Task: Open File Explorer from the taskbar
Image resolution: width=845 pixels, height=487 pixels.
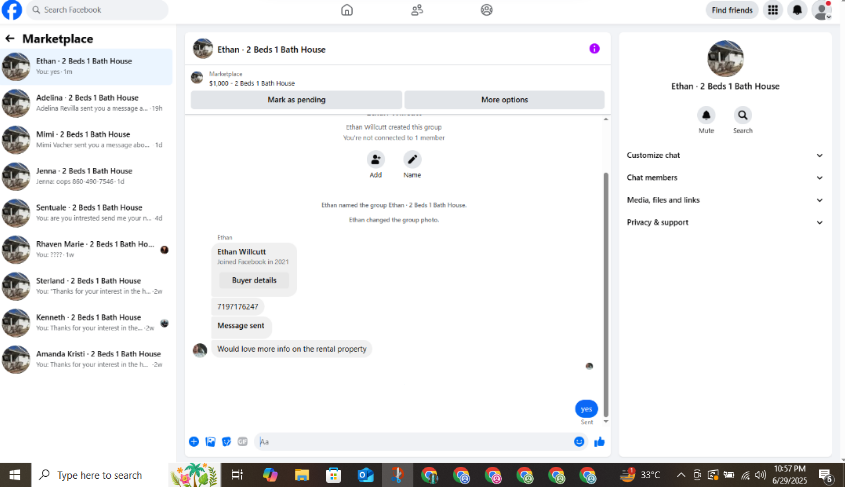Action: point(302,475)
